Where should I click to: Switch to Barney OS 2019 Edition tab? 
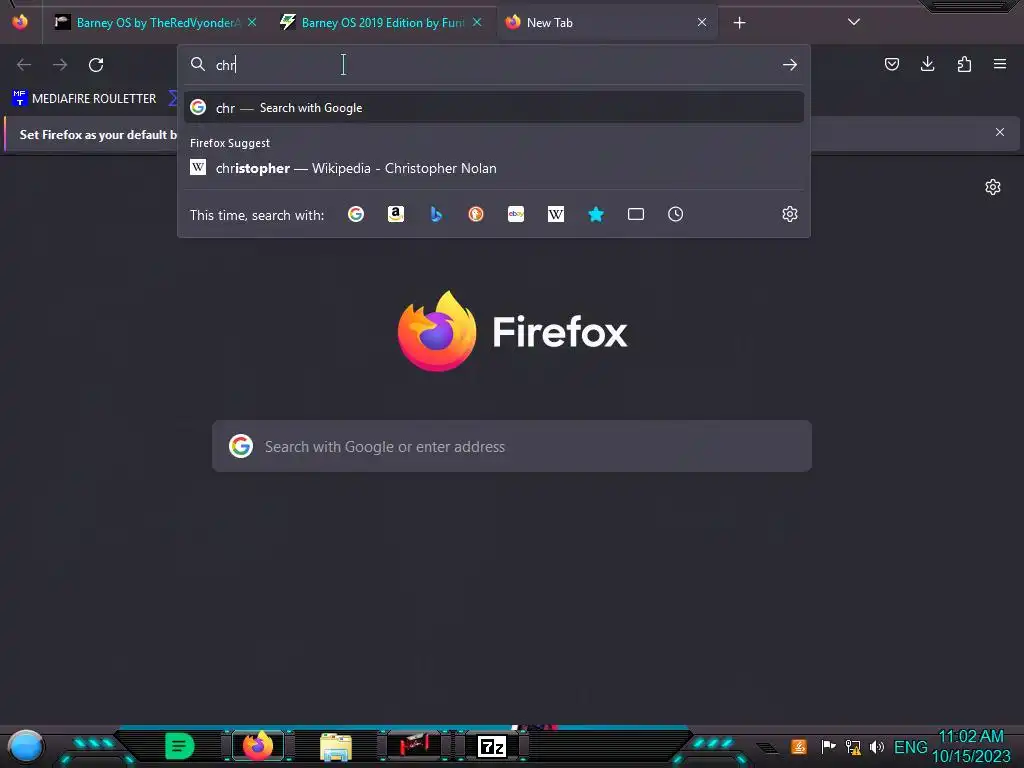(382, 23)
